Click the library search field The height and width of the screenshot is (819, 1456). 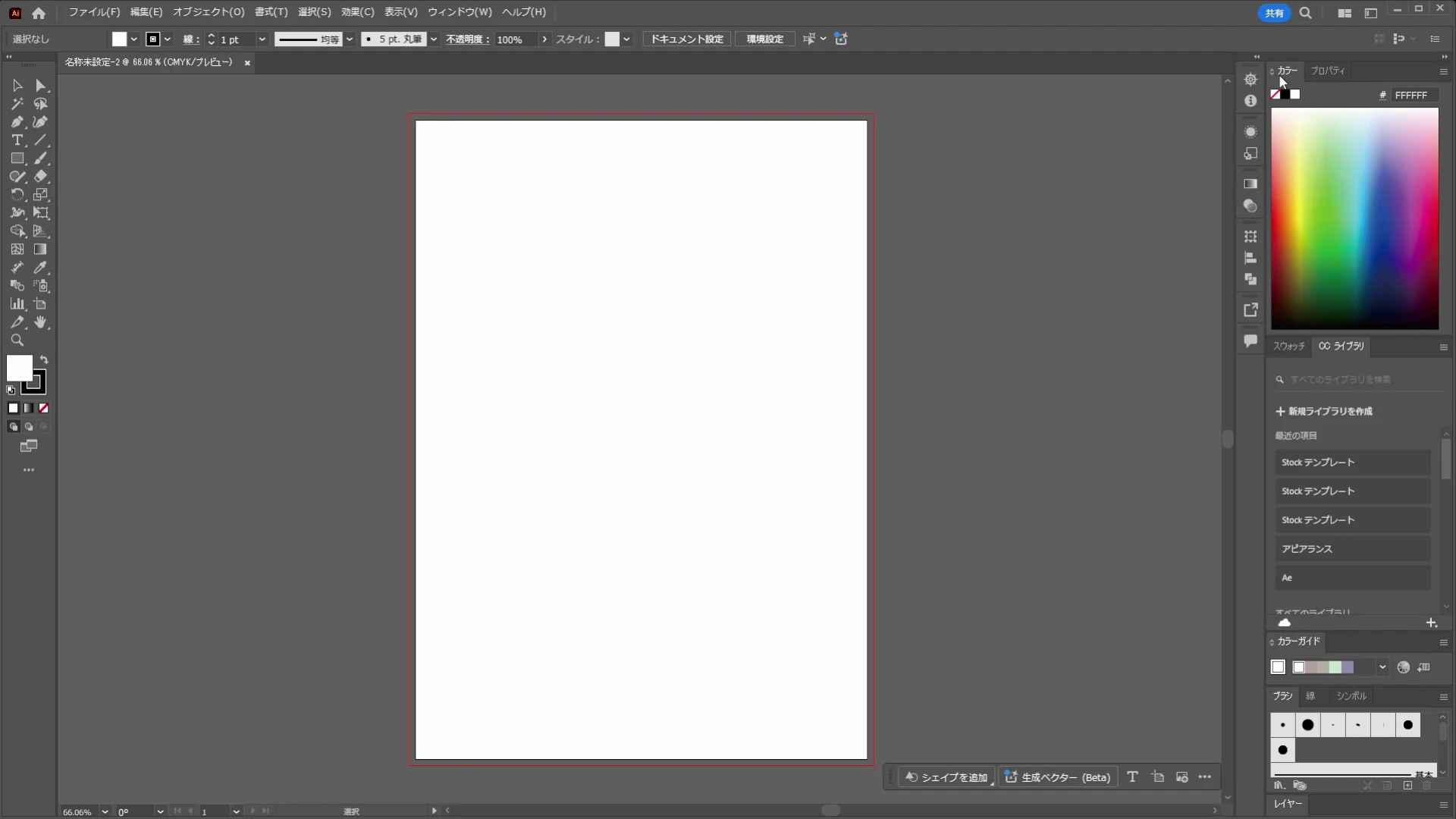tap(1356, 379)
